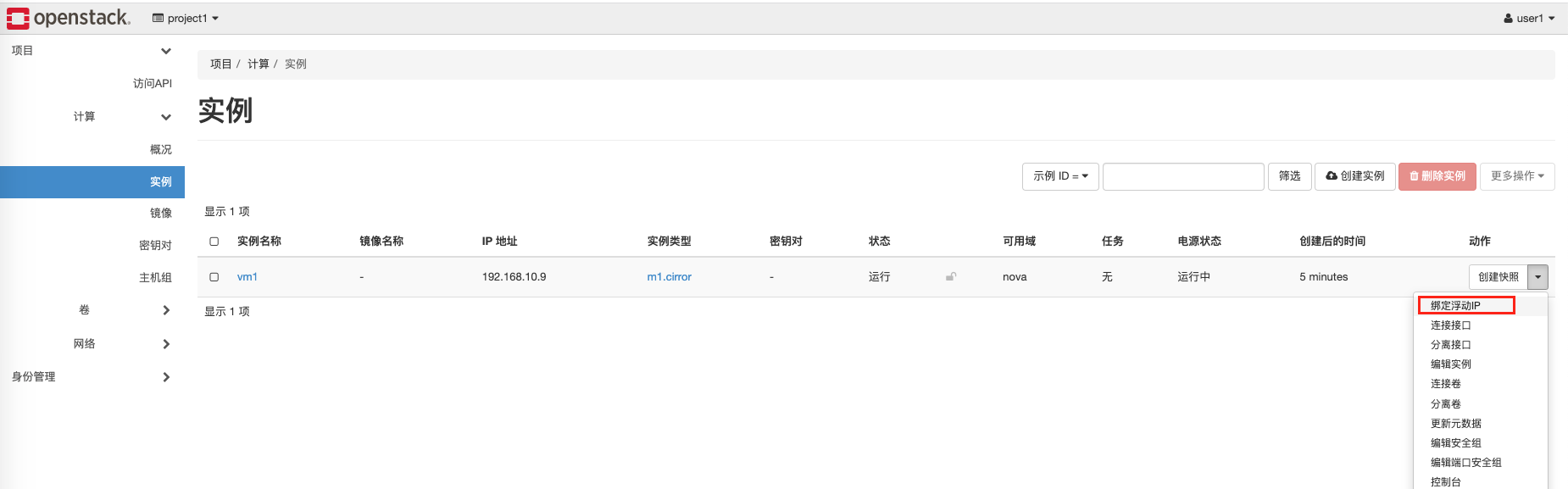Click the 实例名称 column header
Image resolution: width=1568 pixels, height=489 pixels.
point(259,241)
